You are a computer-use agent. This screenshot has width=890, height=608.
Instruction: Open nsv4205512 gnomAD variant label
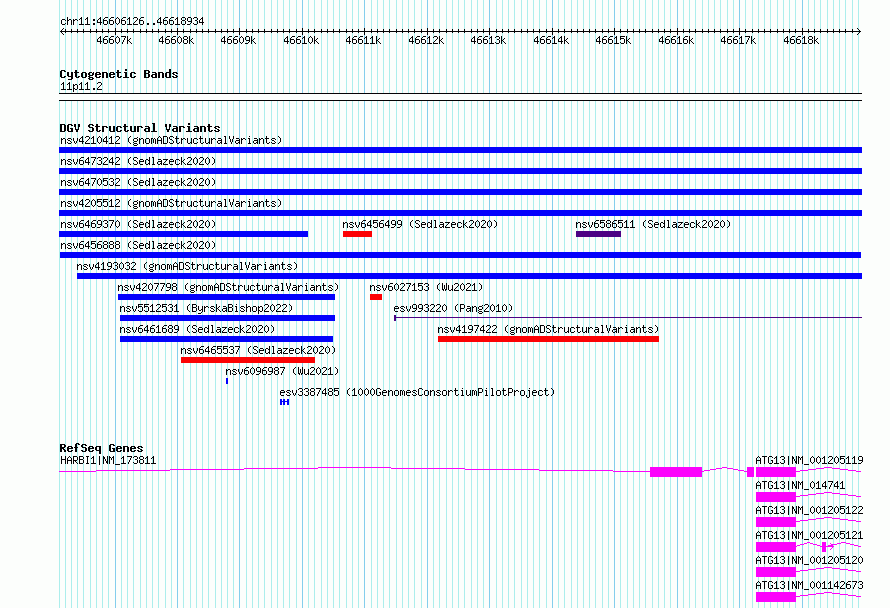coord(171,203)
